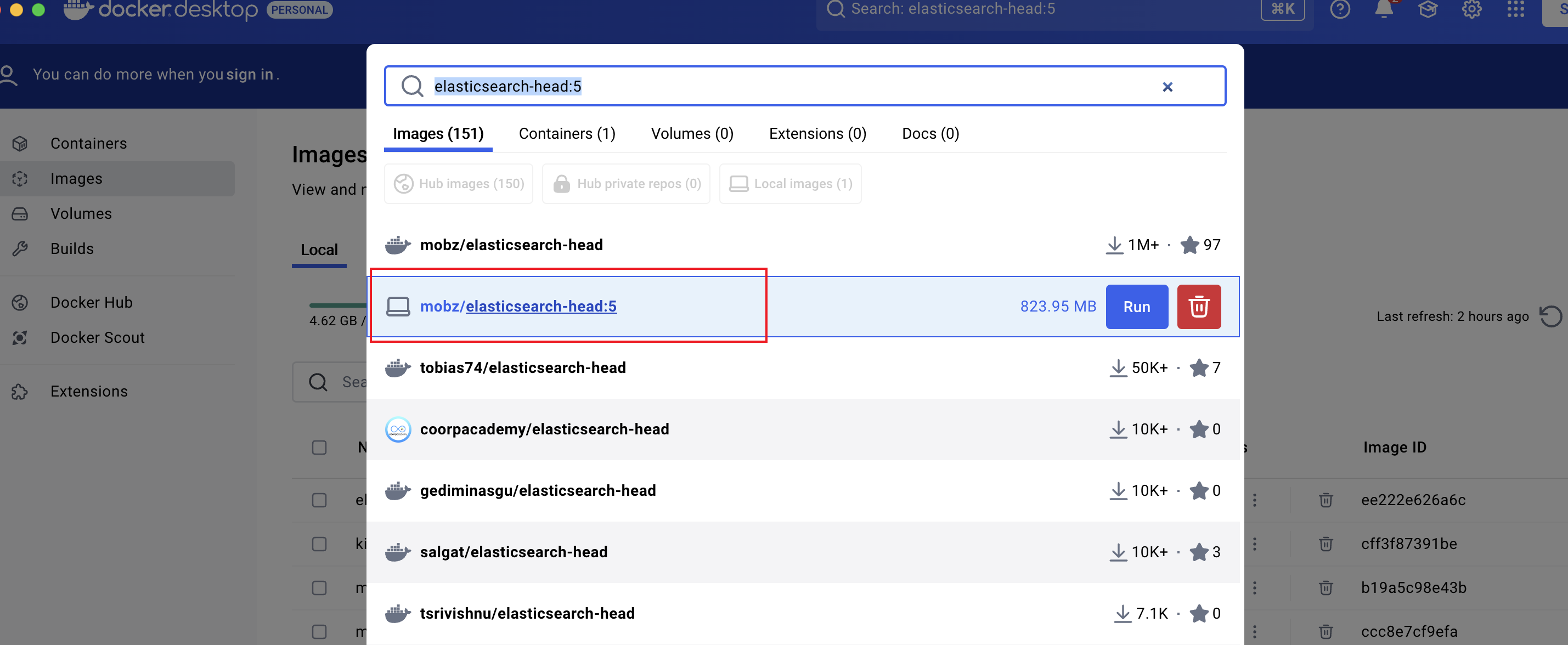
Task: Delete image cff3f87391be via trash icon
Action: tap(1325, 544)
